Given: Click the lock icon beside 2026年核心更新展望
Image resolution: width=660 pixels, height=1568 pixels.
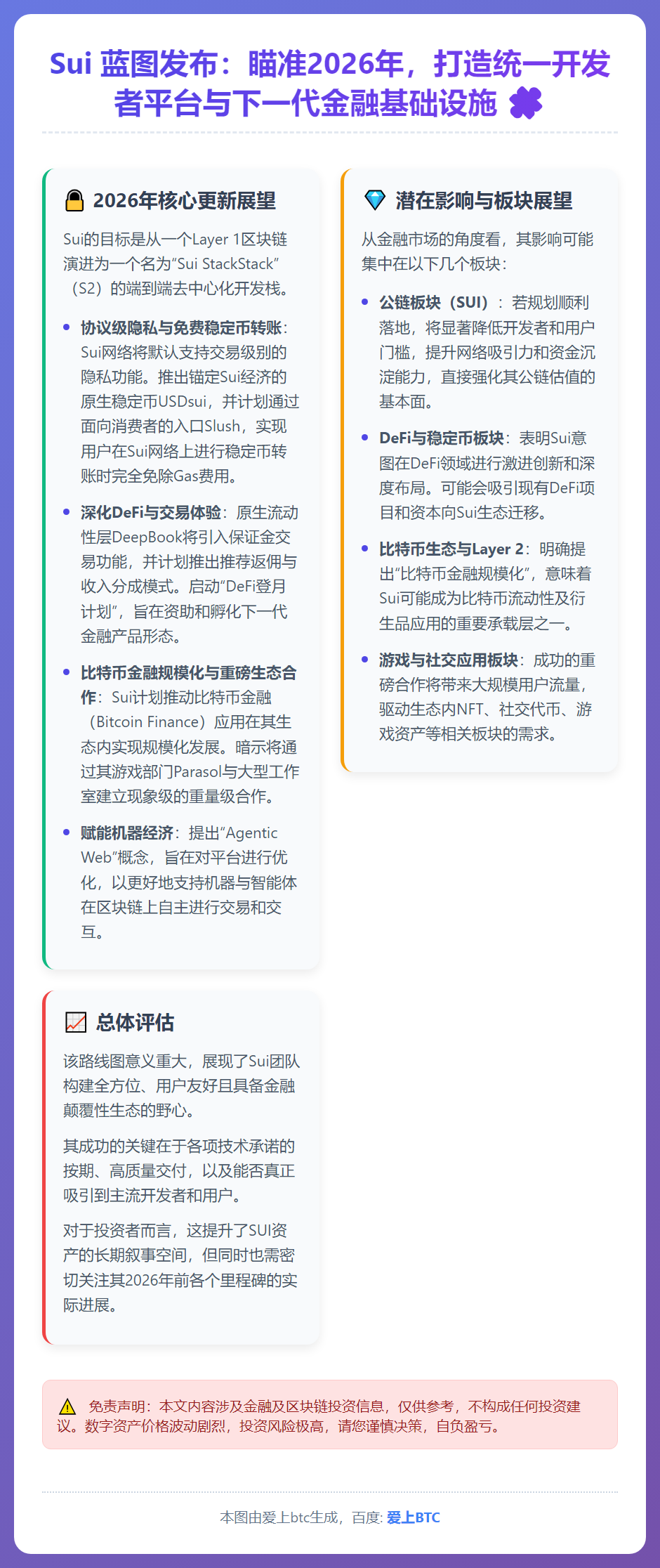Looking at the screenshot, I should click(x=74, y=201).
